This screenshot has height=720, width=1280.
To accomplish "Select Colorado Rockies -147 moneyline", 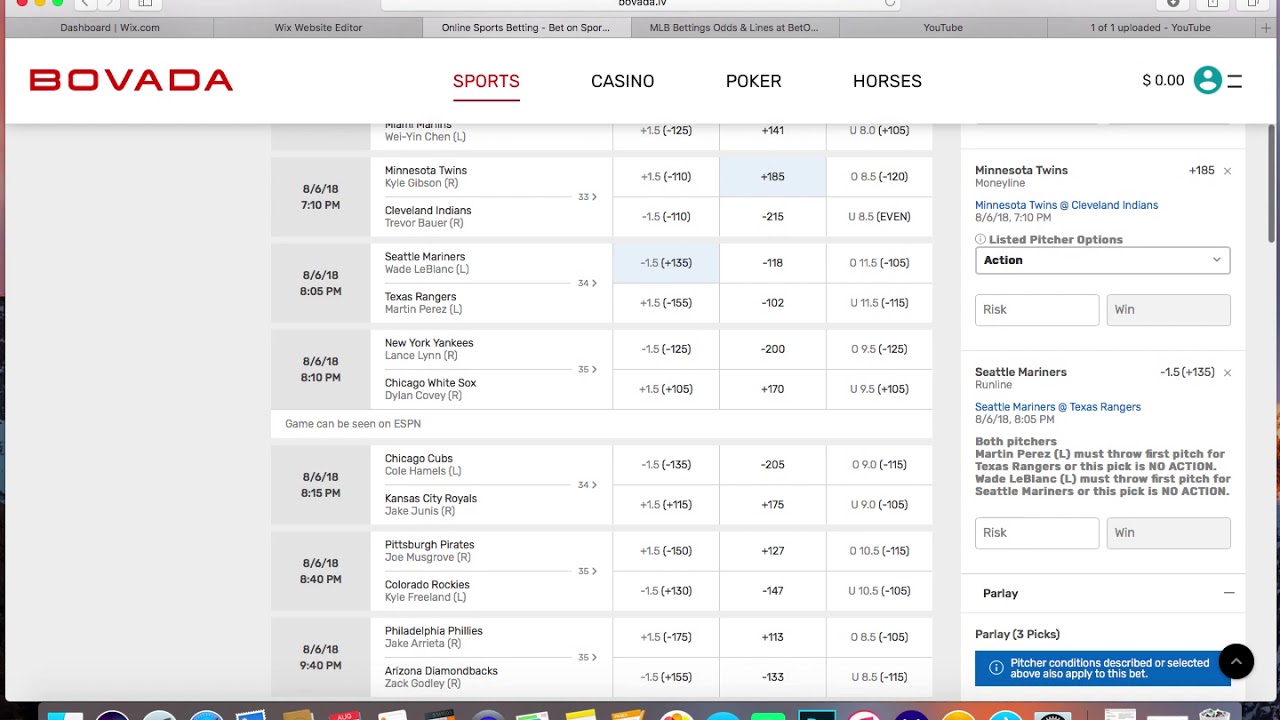I will (x=772, y=591).
